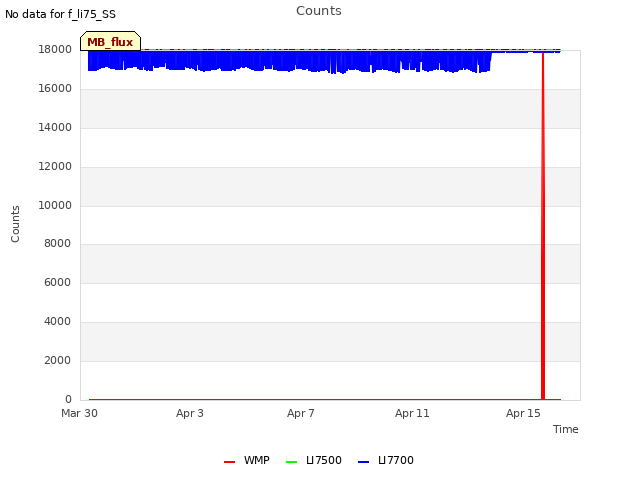Click the MB_flux tooltip label
Image resolution: width=640 pixels, height=480 pixels.
110,42
